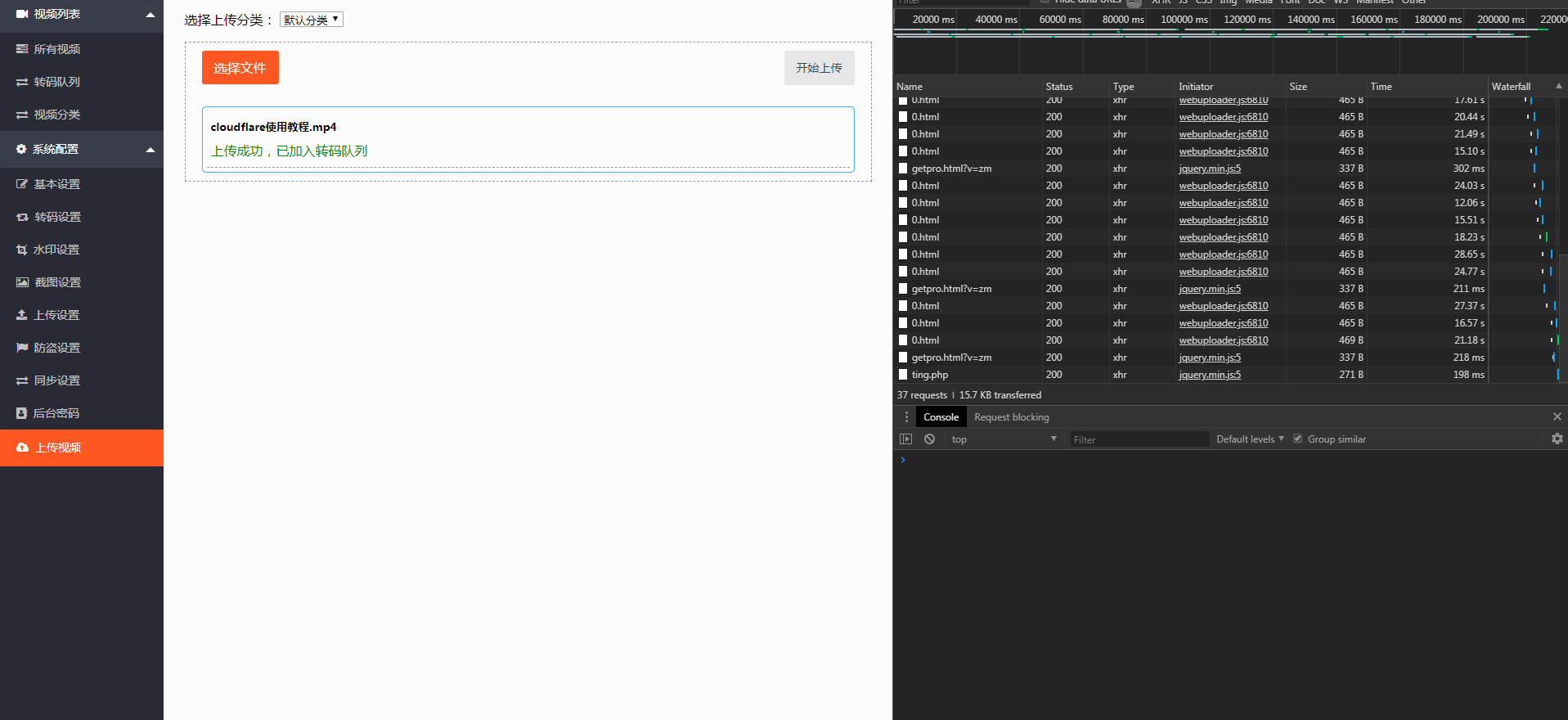
Task: Toggle the Group similar checkbox
Action: point(1297,439)
